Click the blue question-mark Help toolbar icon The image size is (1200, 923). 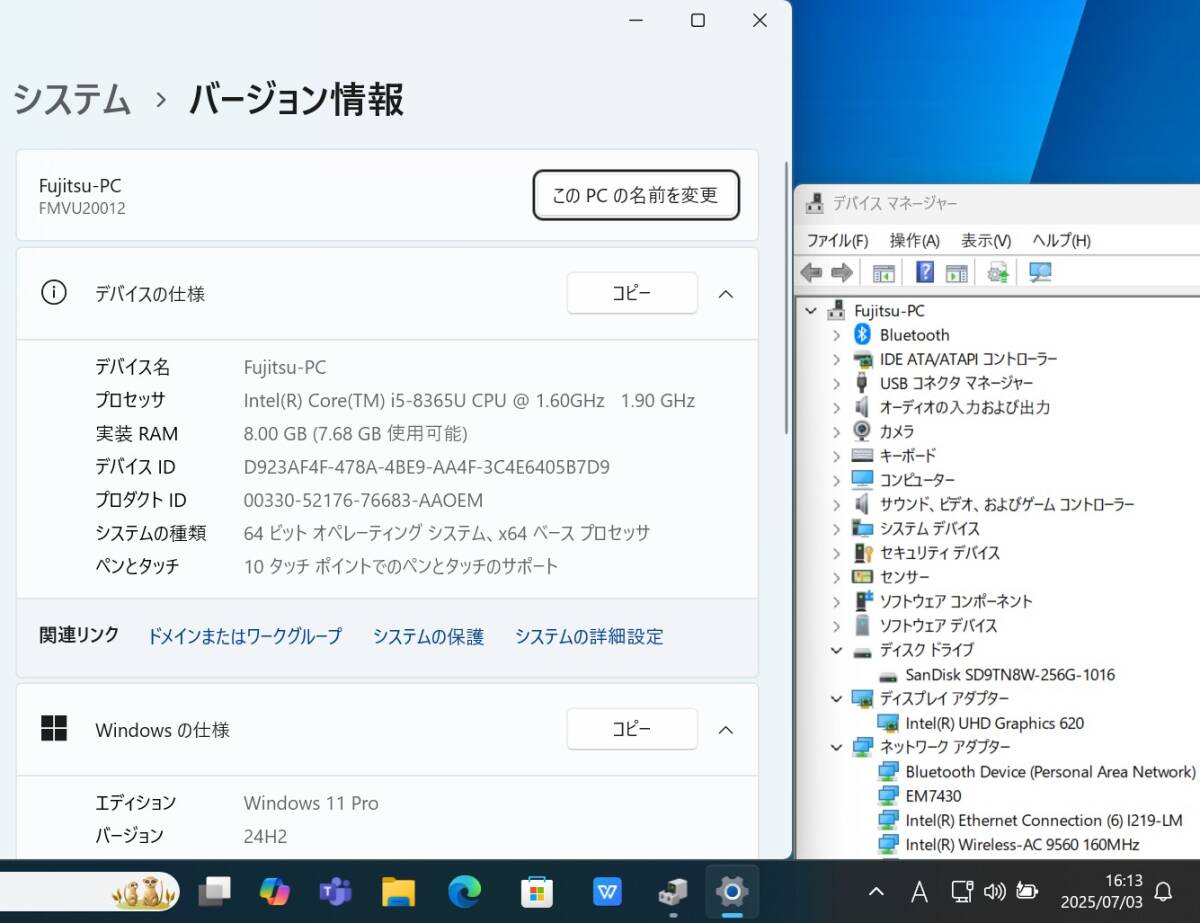point(925,272)
